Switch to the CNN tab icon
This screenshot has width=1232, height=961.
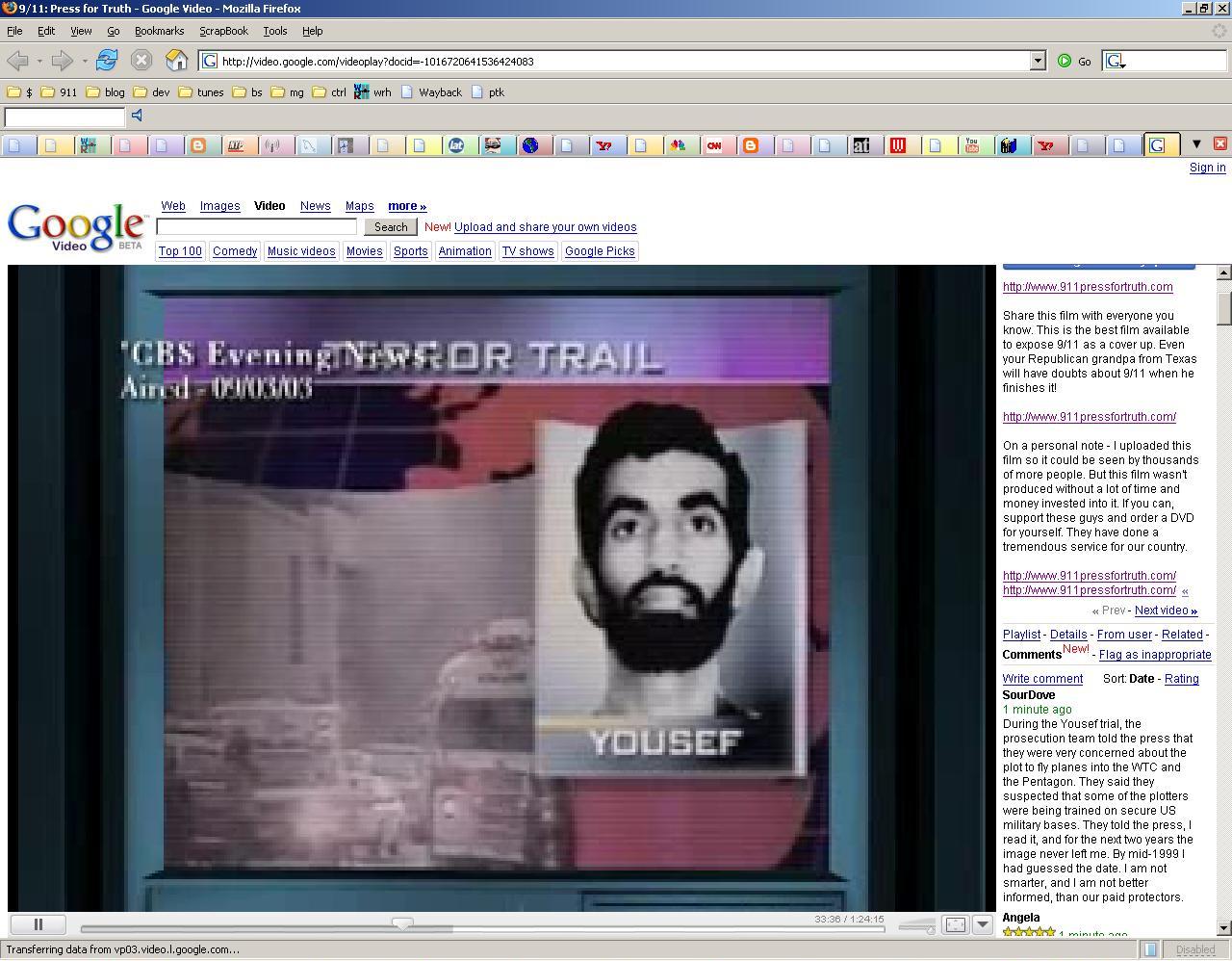(x=714, y=145)
